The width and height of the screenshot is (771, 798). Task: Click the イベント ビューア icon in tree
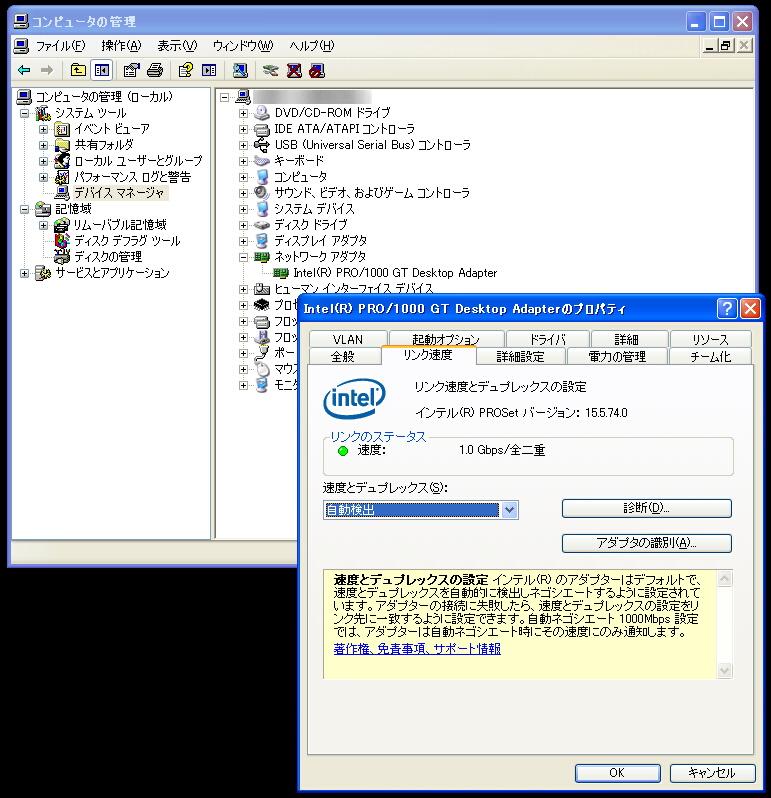coord(62,129)
